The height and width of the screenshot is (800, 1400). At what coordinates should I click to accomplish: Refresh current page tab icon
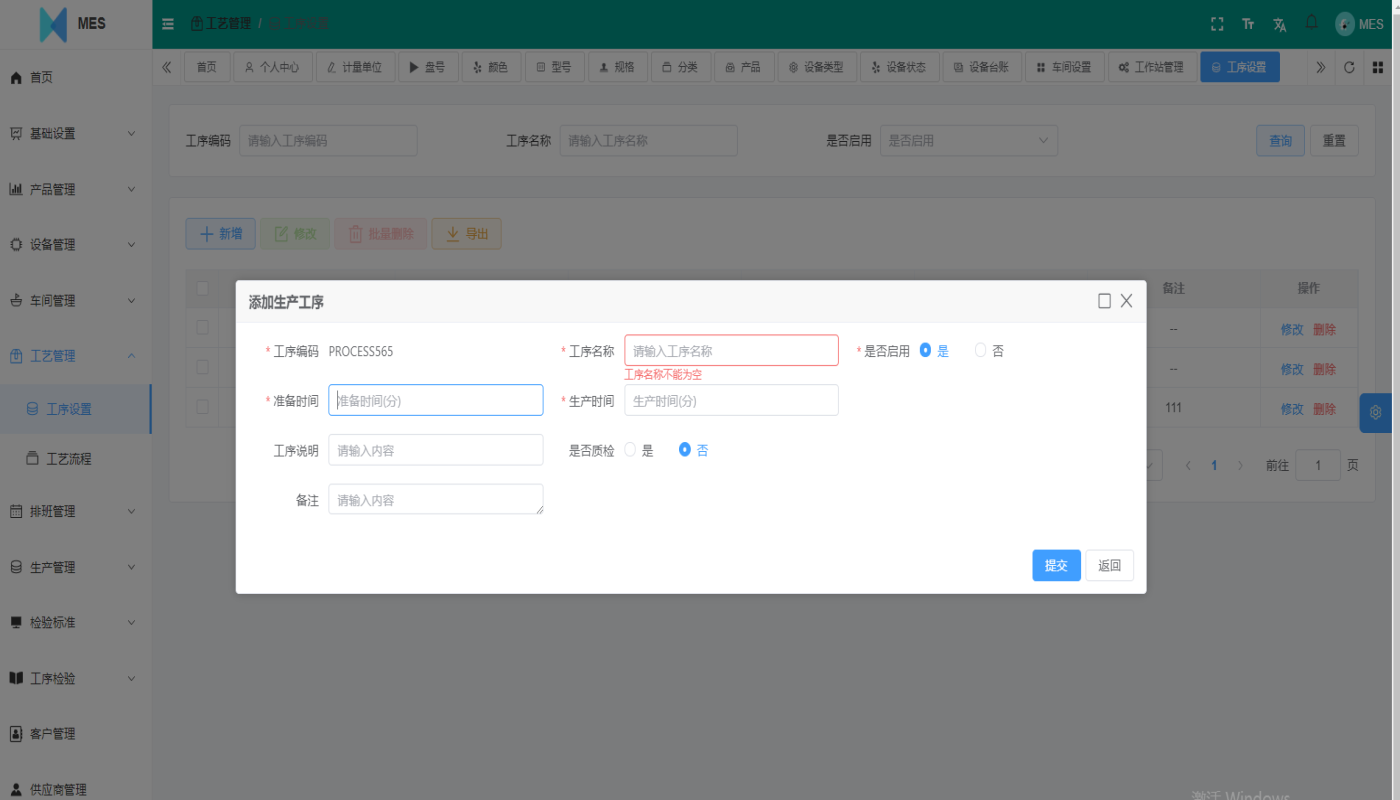pyautogui.click(x=1349, y=67)
